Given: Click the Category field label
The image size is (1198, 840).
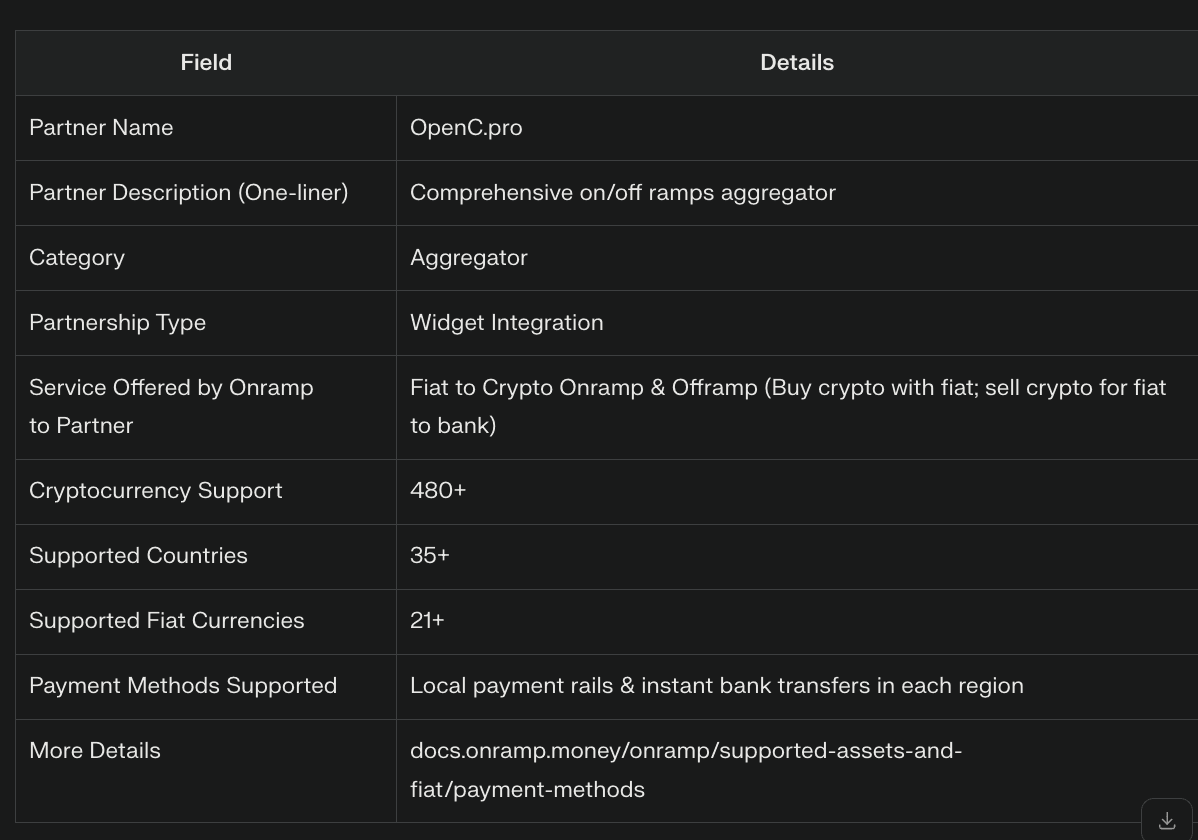Looking at the screenshot, I should pyautogui.click(x=76, y=258).
